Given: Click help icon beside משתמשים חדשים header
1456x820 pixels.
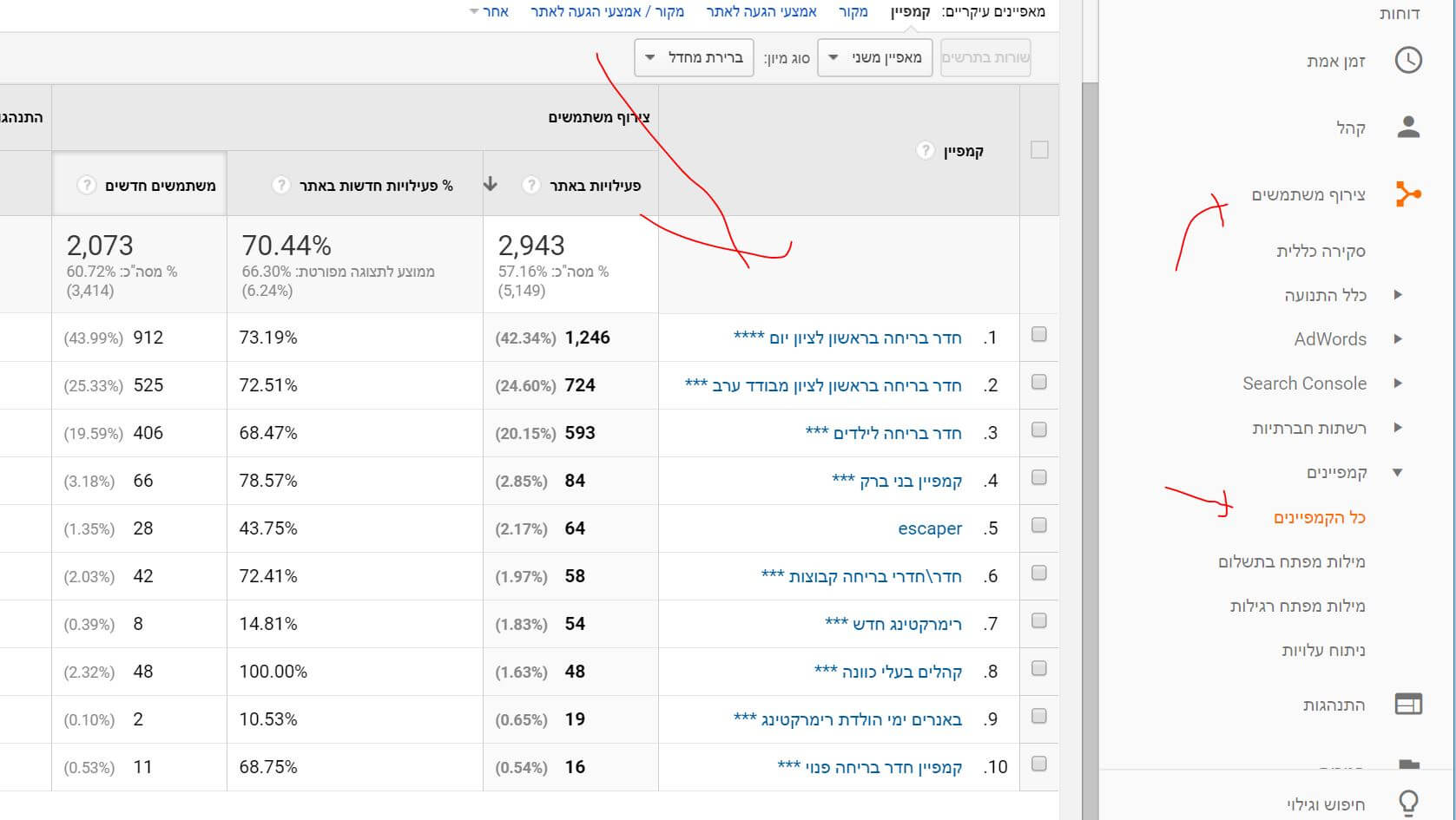Looking at the screenshot, I should [86, 185].
